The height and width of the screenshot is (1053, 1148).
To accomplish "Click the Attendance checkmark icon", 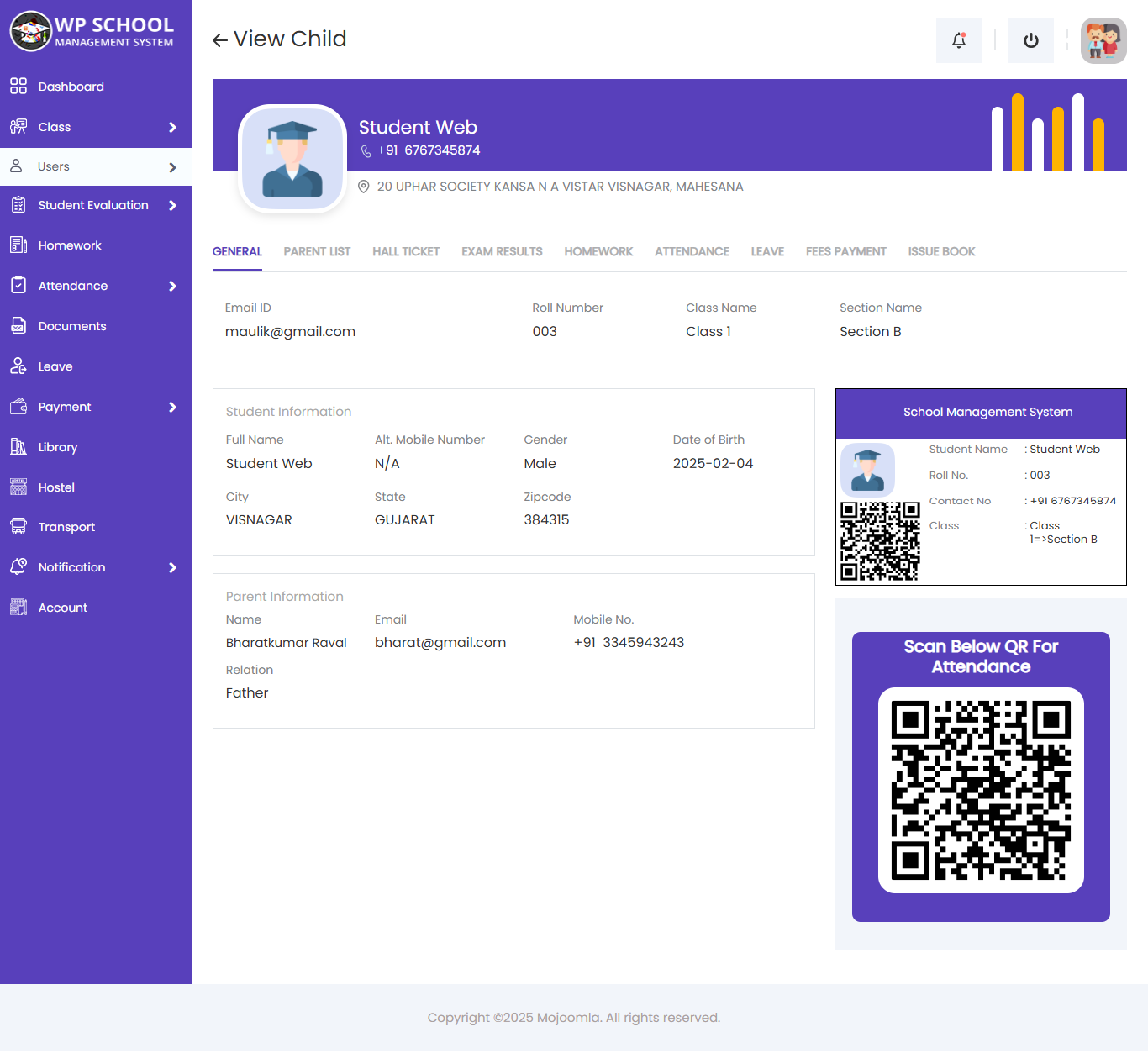I will click(18, 286).
